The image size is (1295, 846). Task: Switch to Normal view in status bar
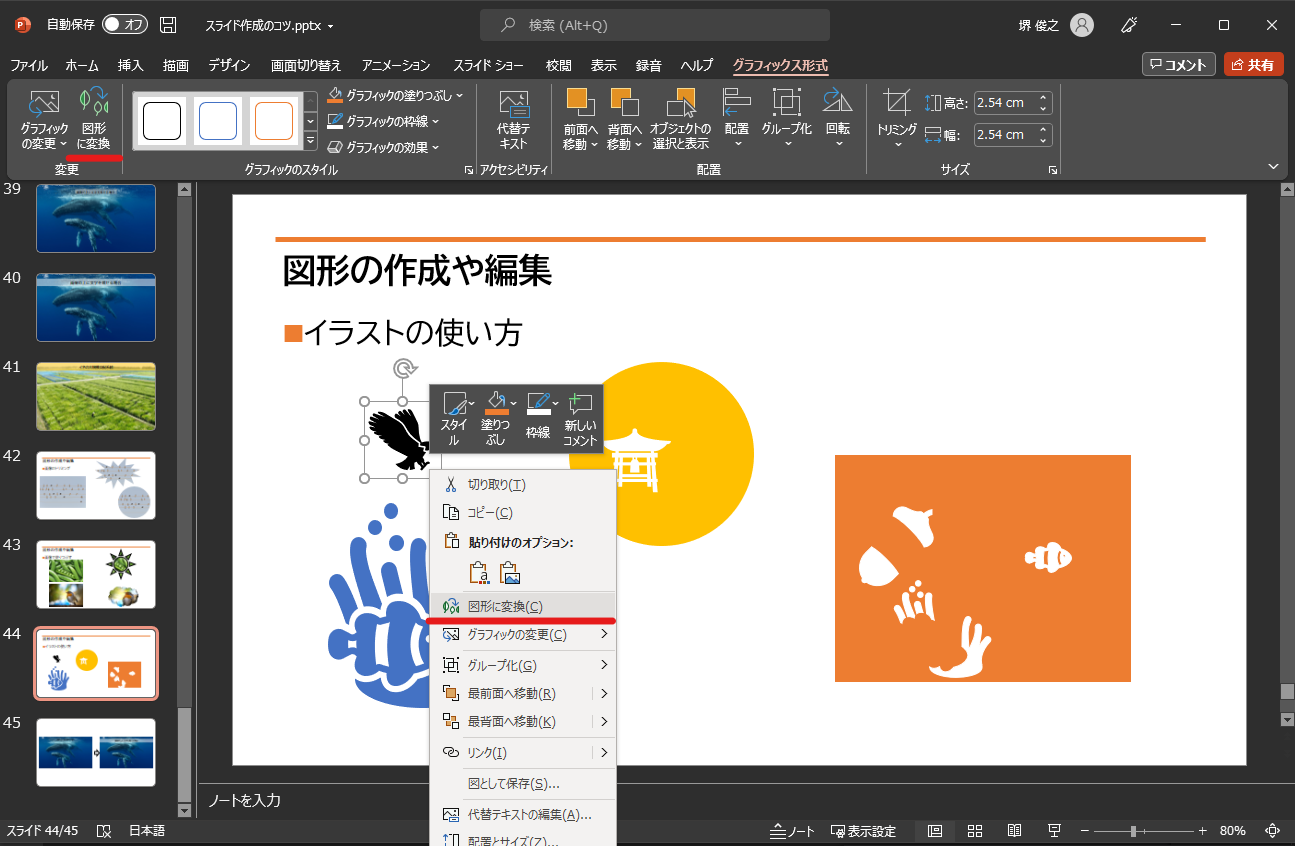coord(935,831)
